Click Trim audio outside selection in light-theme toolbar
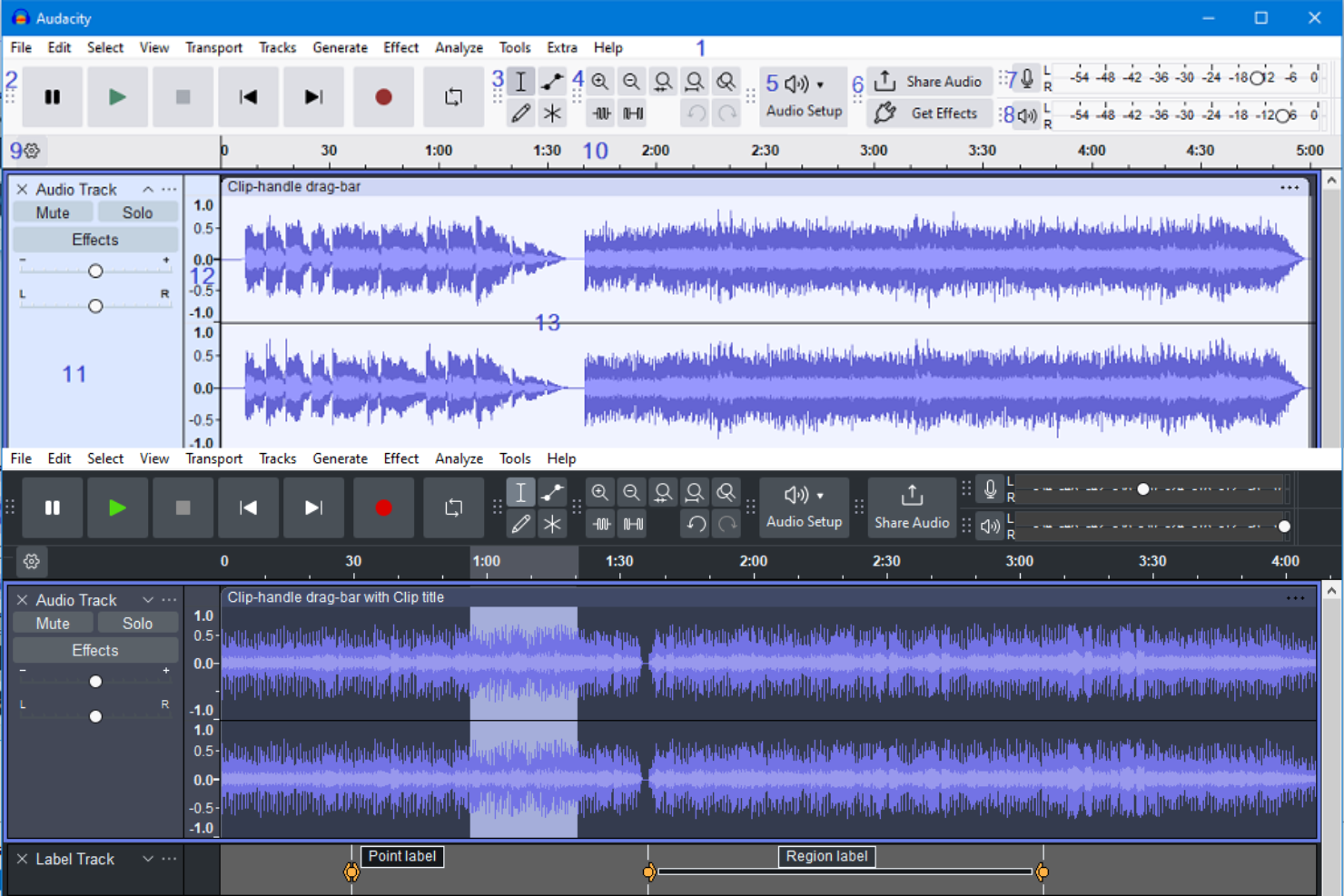 (x=601, y=113)
